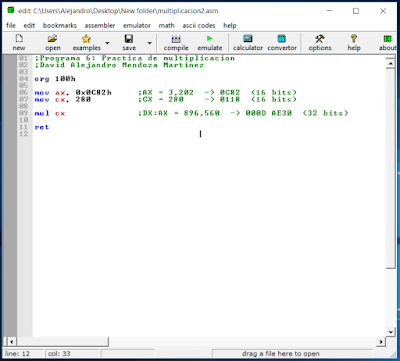Open the options hammer icon
The image size is (400, 361).
click(x=320, y=43)
